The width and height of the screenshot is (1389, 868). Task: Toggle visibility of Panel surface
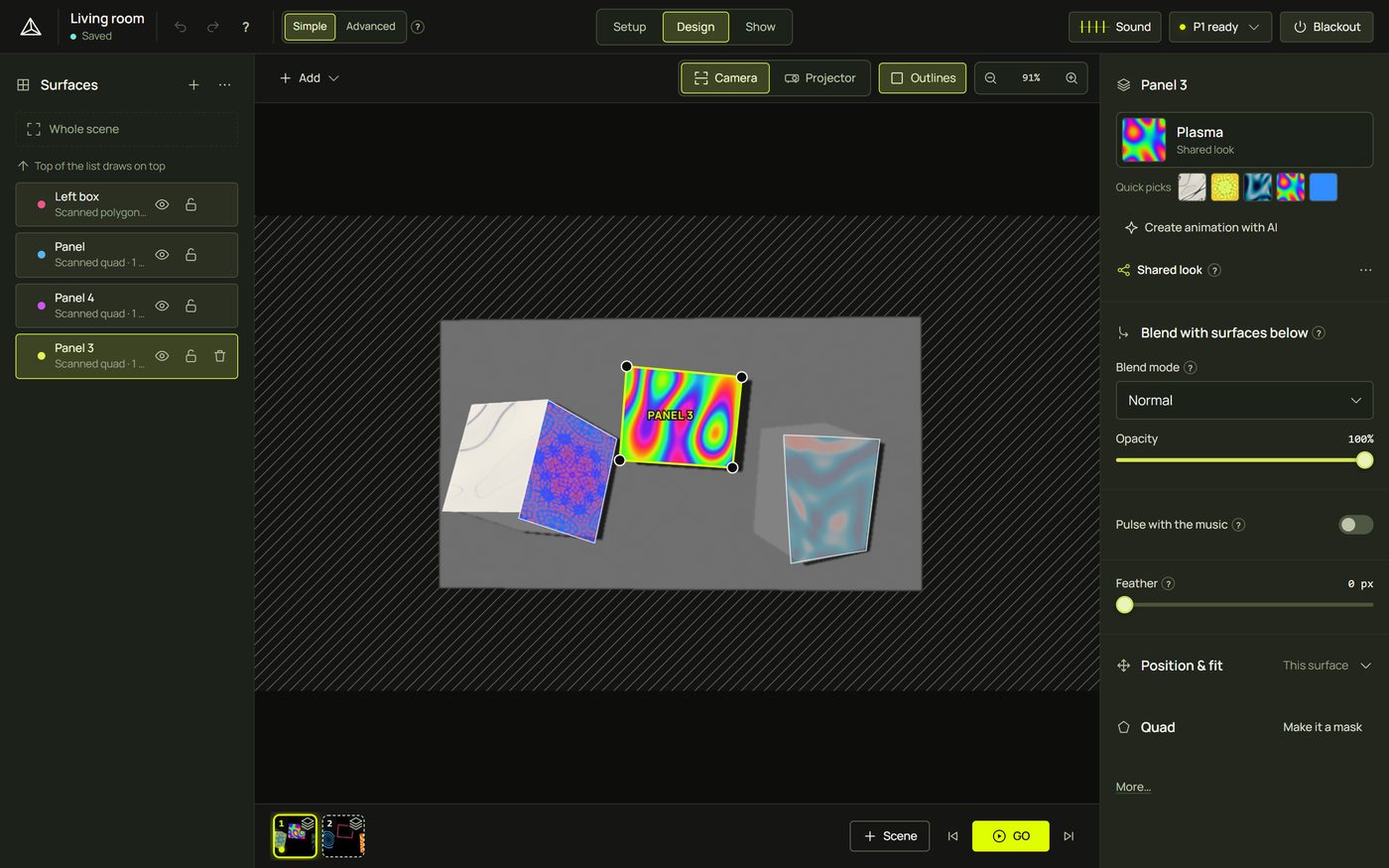(x=162, y=255)
